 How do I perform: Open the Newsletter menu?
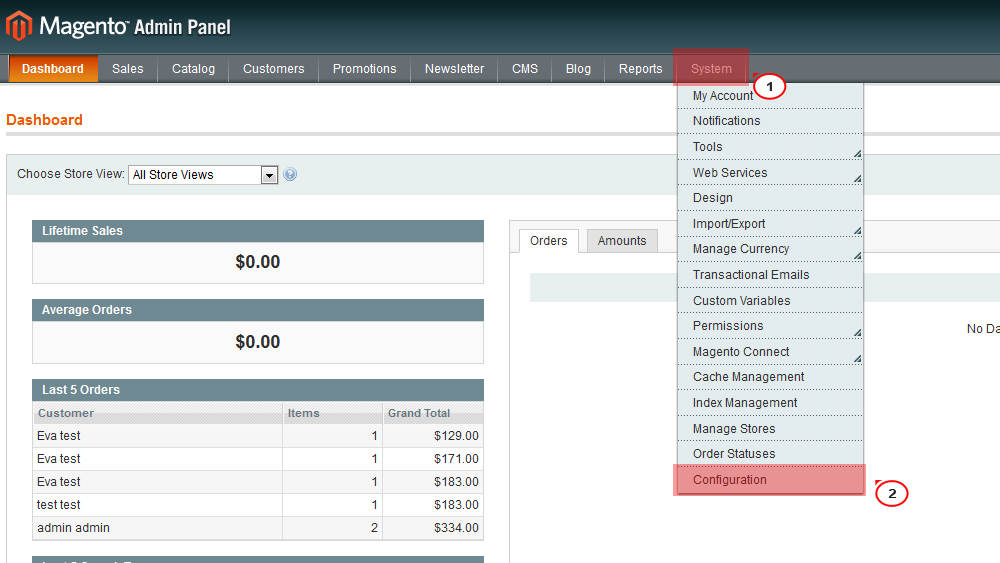(x=454, y=68)
